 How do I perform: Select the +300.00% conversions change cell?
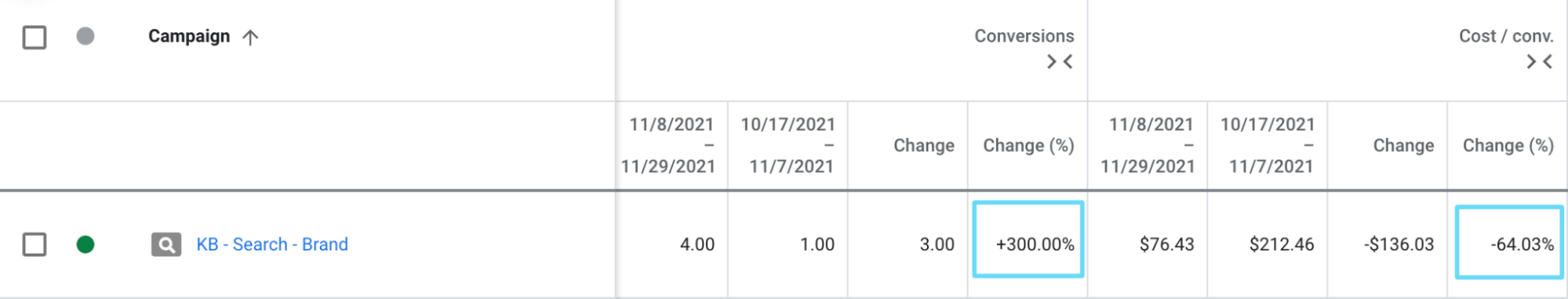[1028, 239]
